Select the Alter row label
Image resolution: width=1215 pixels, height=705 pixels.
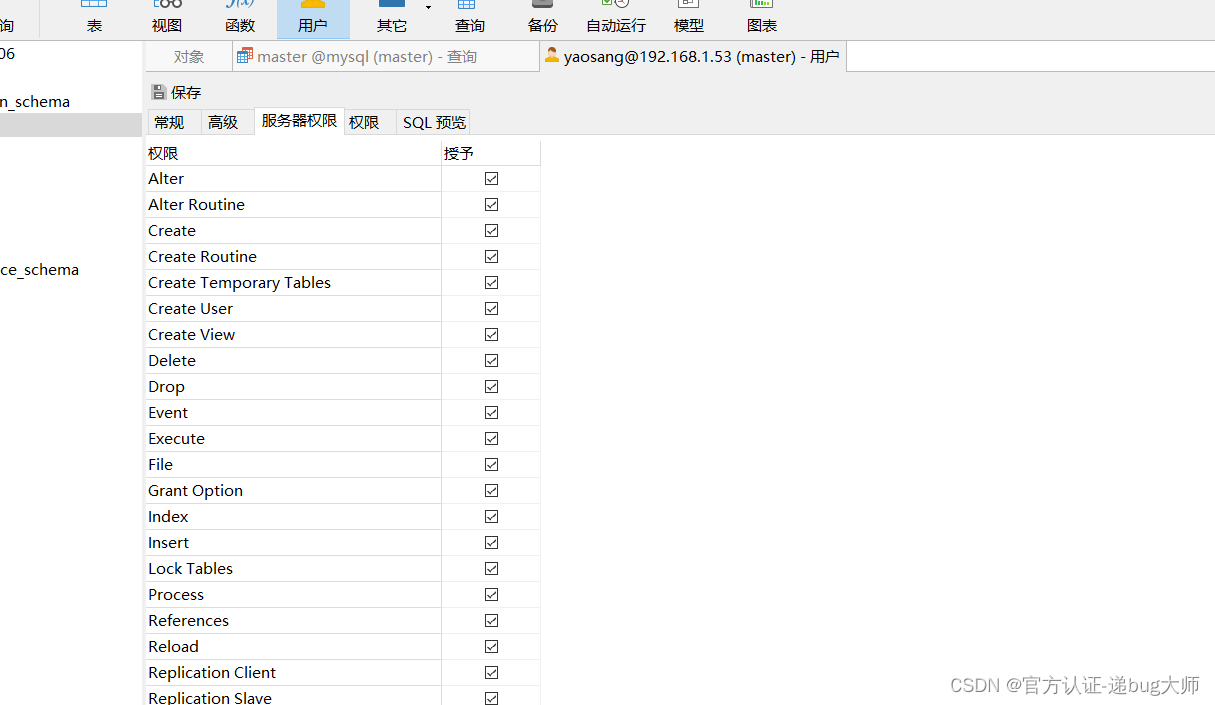click(166, 179)
